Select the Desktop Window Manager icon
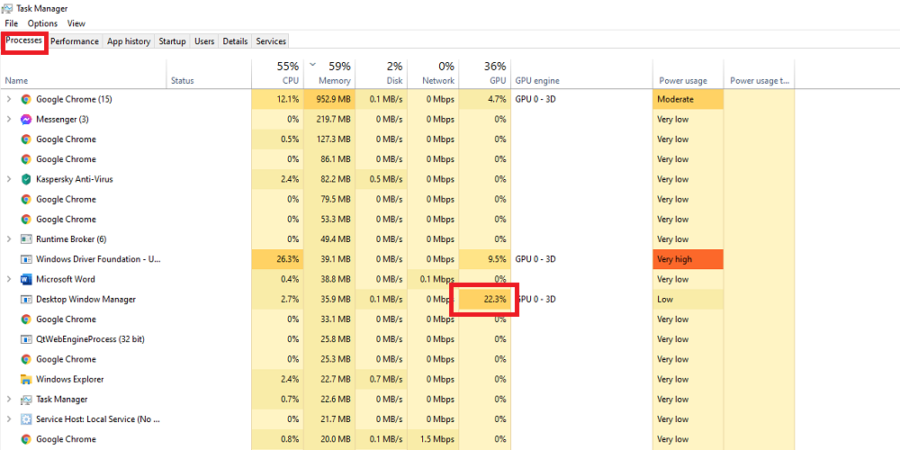 [26, 300]
